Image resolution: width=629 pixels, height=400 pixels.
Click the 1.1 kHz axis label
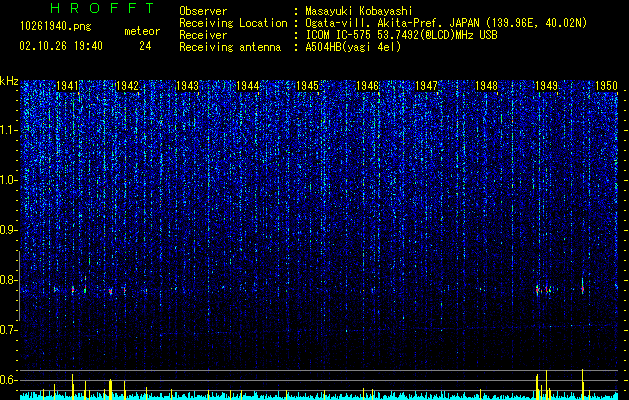point(9,130)
